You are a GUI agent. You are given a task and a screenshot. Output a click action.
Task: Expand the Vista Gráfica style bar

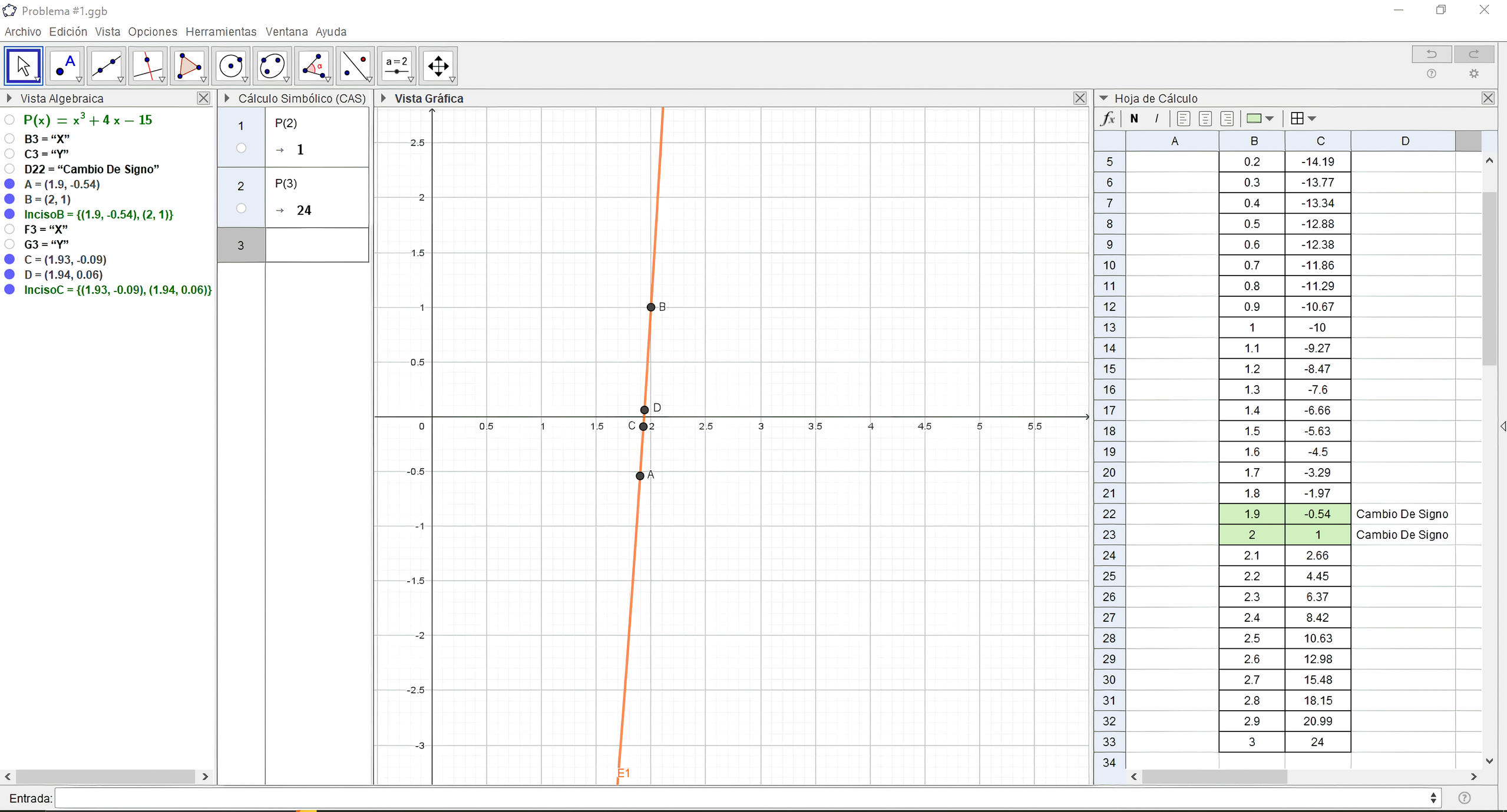click(x=384, y=98)
